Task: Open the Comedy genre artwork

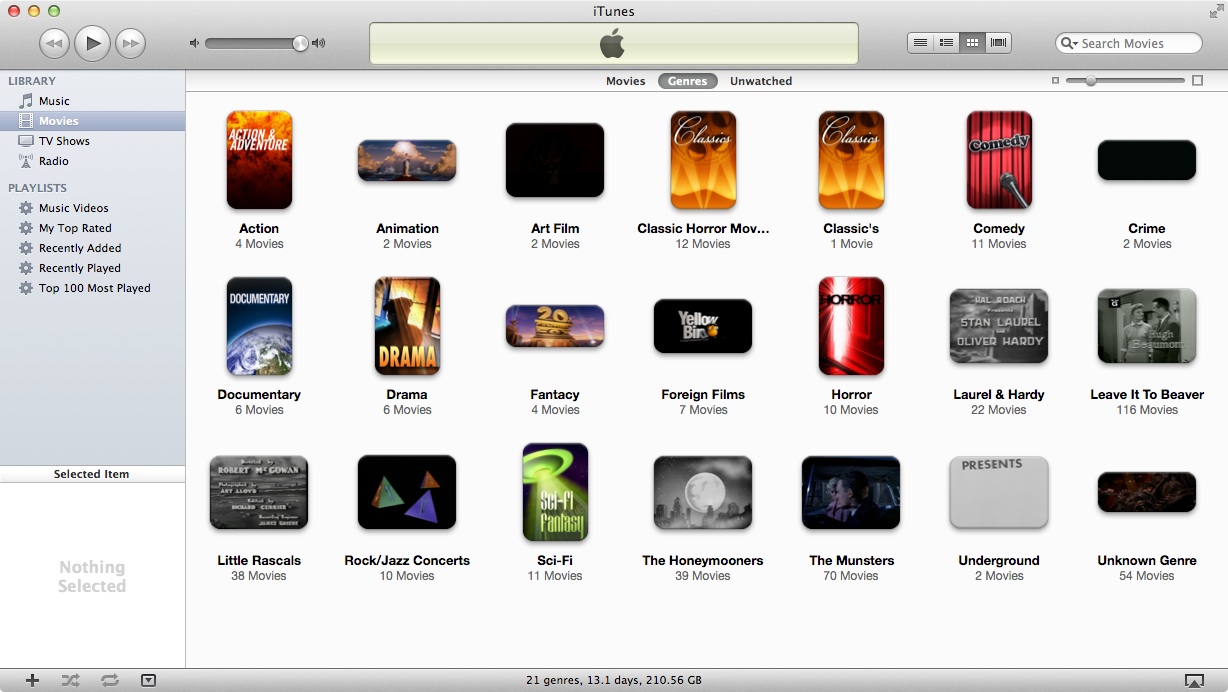Action: (999, 160)
